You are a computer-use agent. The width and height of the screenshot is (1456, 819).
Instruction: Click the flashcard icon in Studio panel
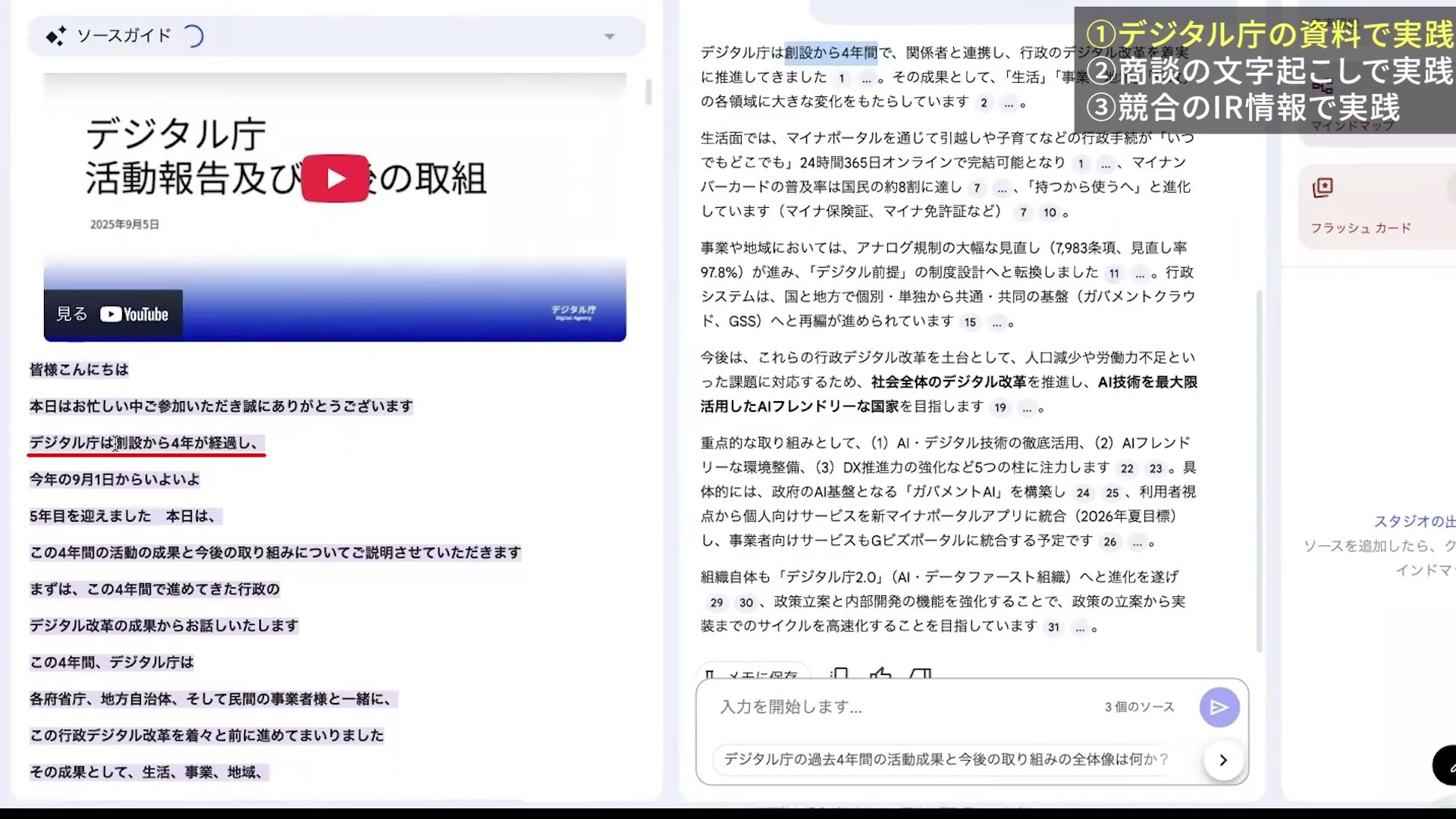pos(1323,188)
